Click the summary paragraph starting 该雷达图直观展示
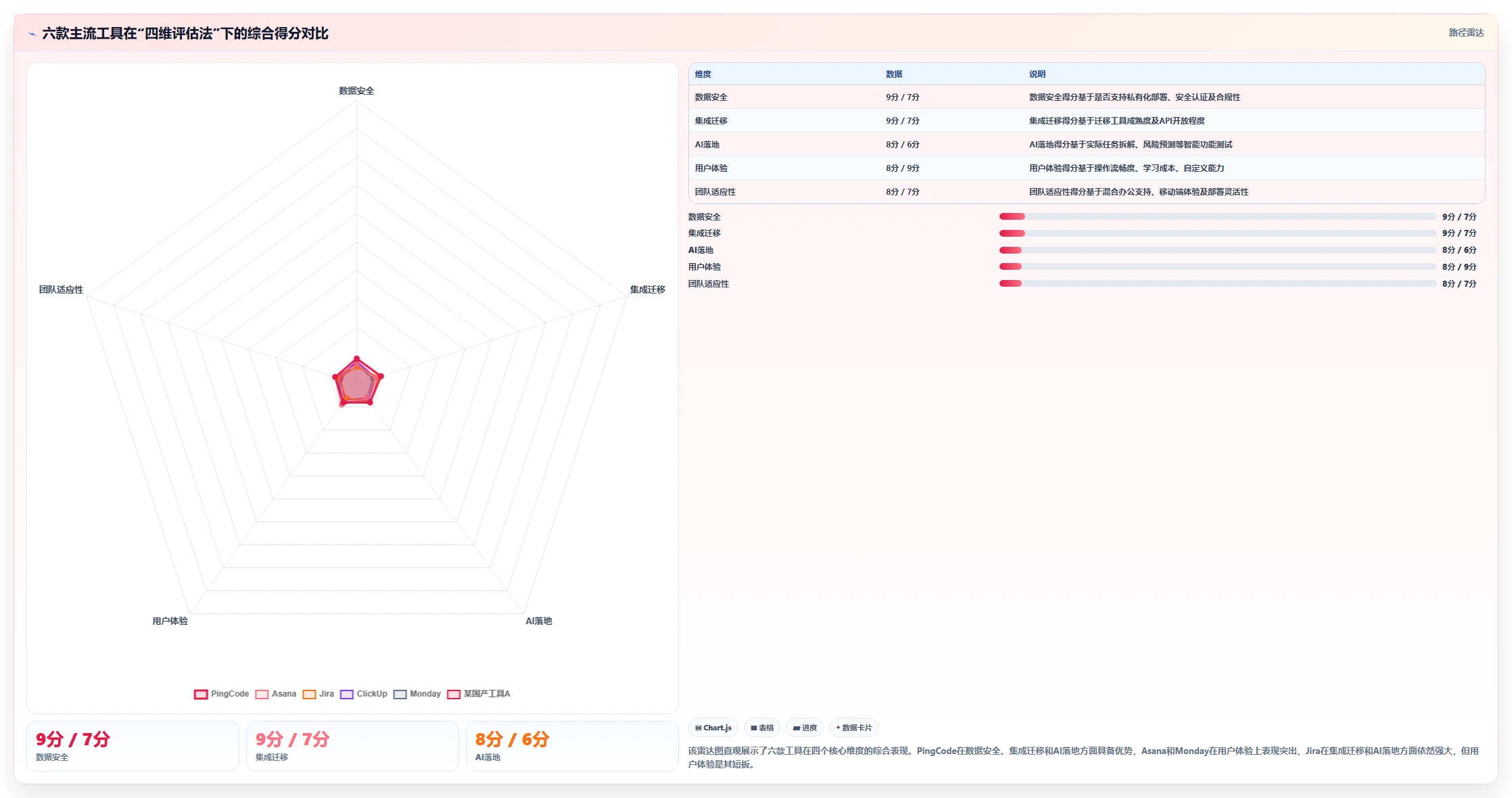Viewport: 1512px width, 798px height. click(x=1083, y=757)
